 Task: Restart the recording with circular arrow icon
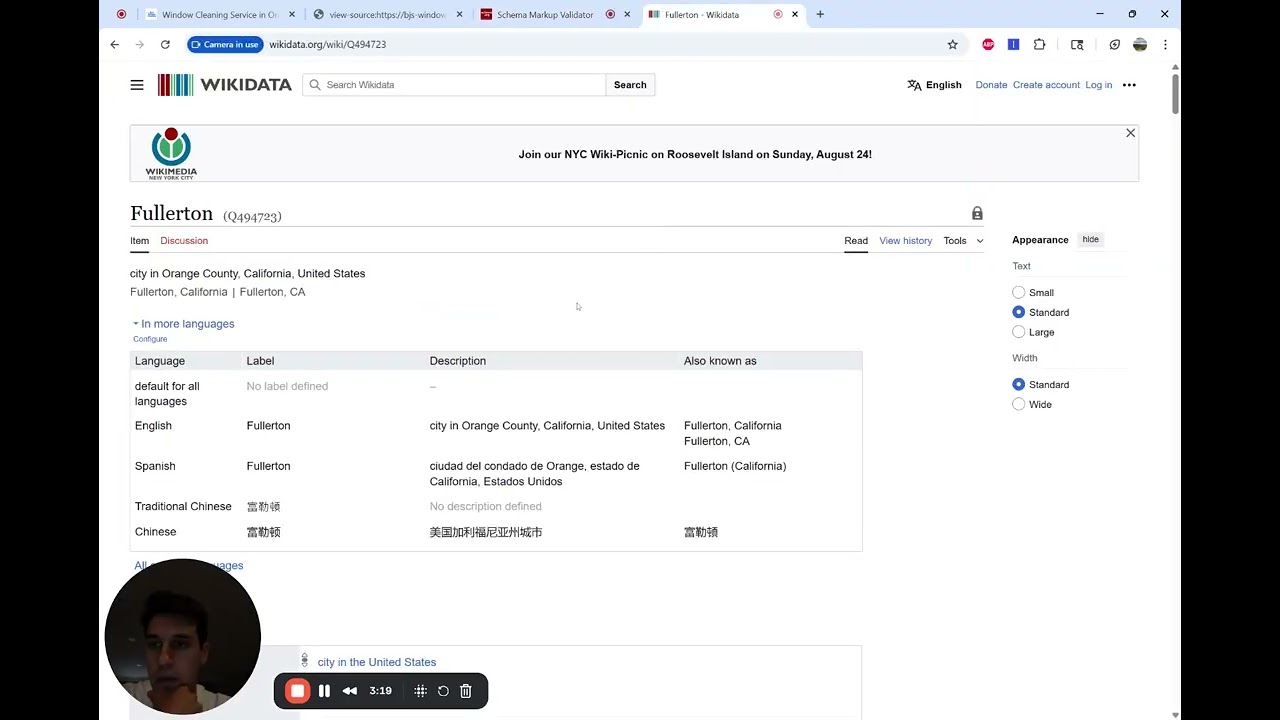443,691
